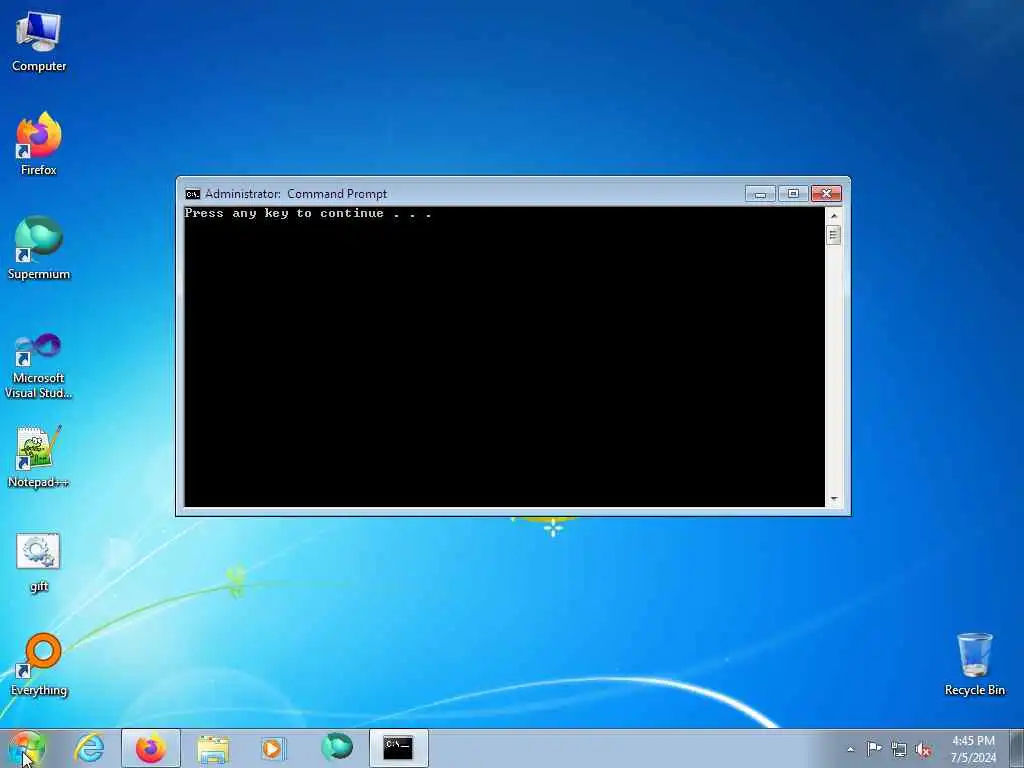Click the console scrollbar up arrow

(x=833, y=216)
